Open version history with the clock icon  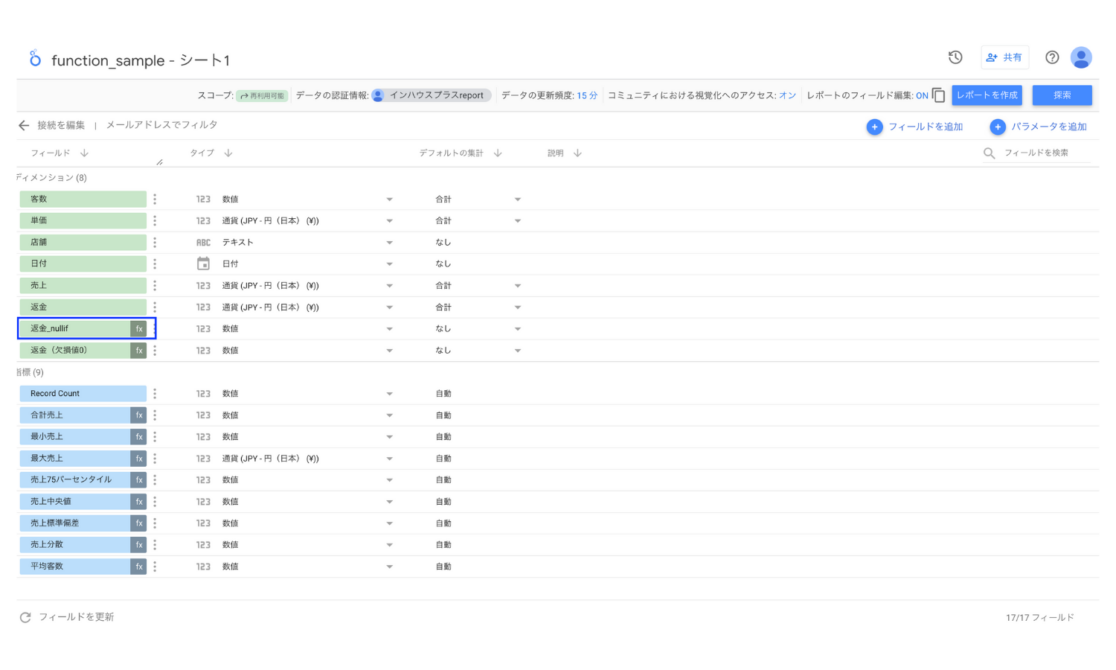pos(955,58)
